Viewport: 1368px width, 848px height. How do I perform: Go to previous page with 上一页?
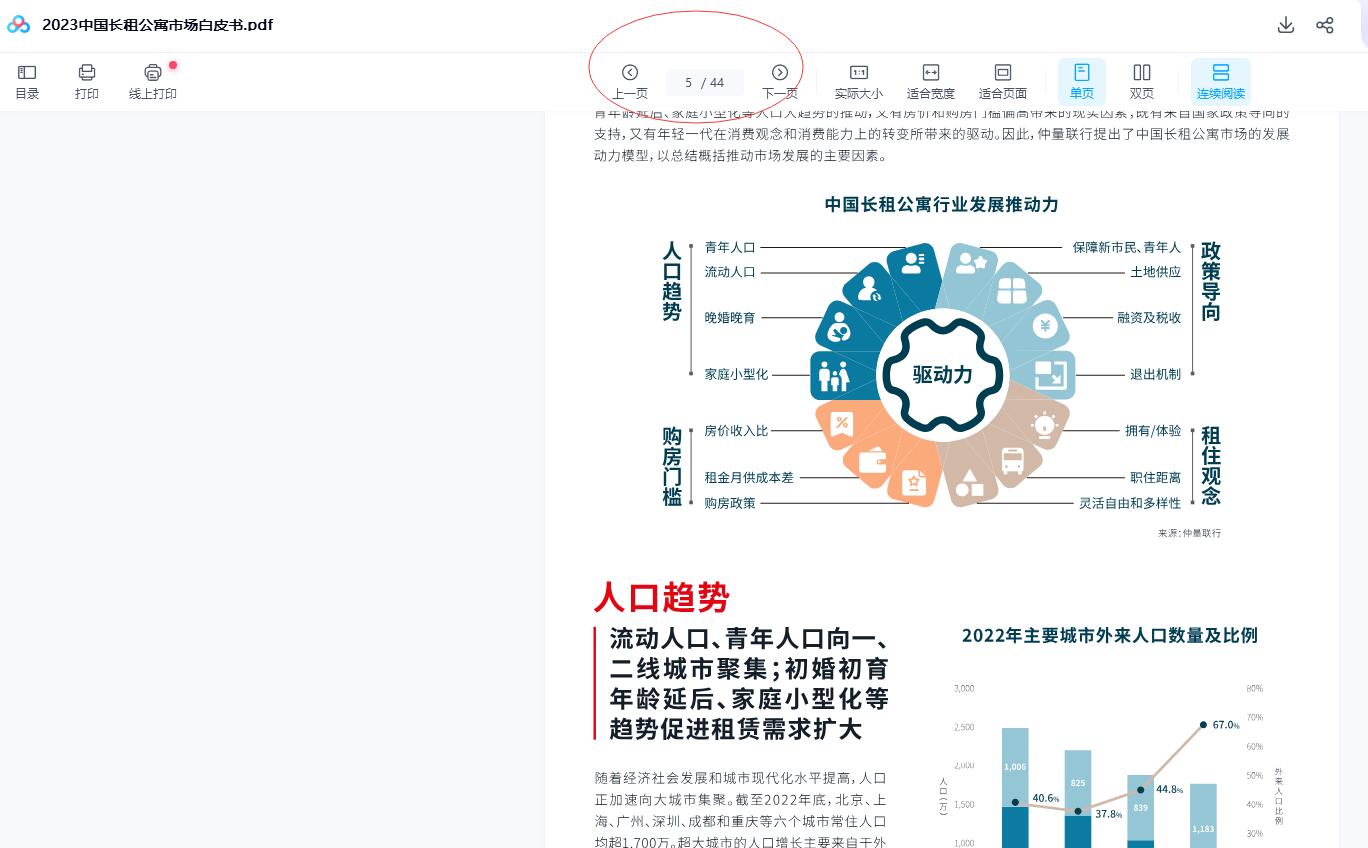click(630, 81)
